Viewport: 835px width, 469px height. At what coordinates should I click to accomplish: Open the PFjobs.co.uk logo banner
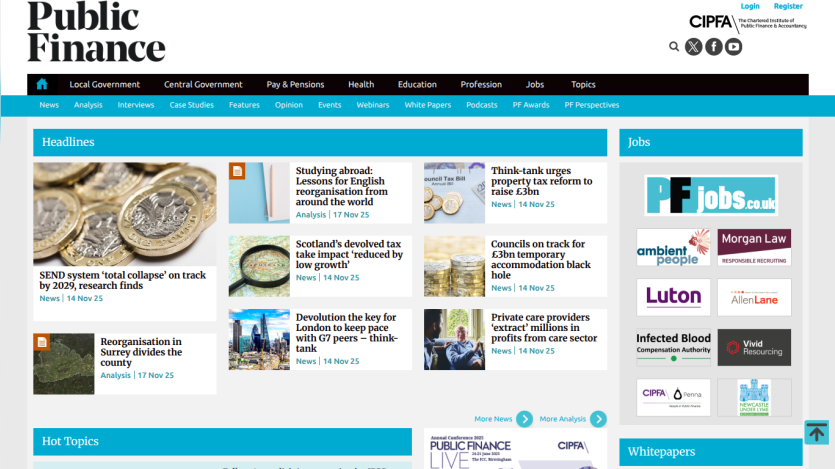(711, 195)
